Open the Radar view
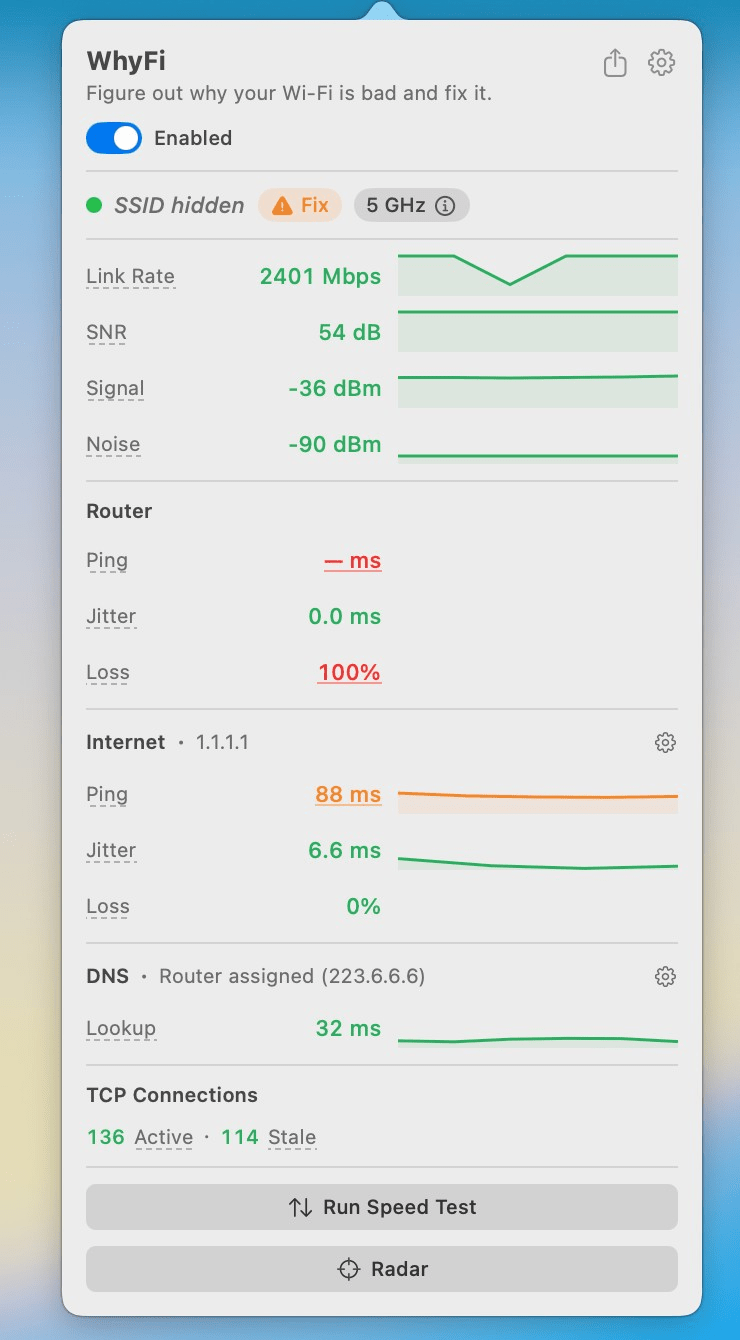740x1340 pixels. pyautogui.click(x=381, y=1268)
